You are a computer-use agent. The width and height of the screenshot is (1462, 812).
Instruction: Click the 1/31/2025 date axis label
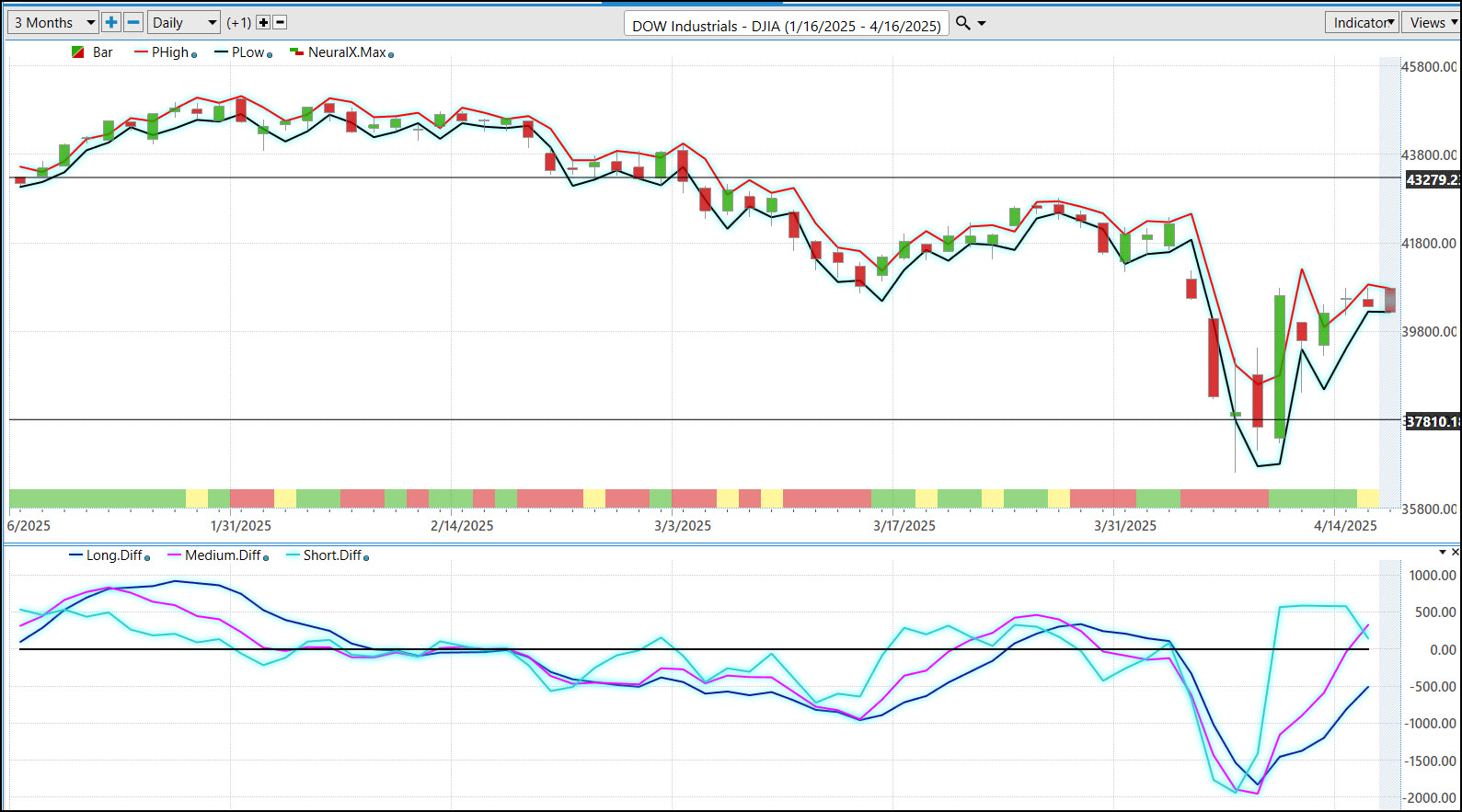point(241,526)
